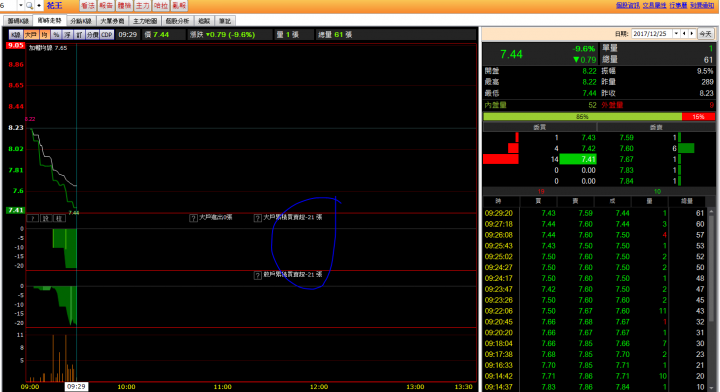Open the stock code dropdown arrow

pos(21,6)
